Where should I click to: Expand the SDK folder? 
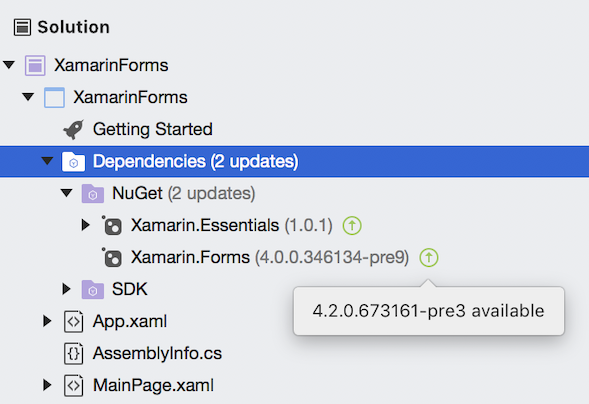pos(66,289)
